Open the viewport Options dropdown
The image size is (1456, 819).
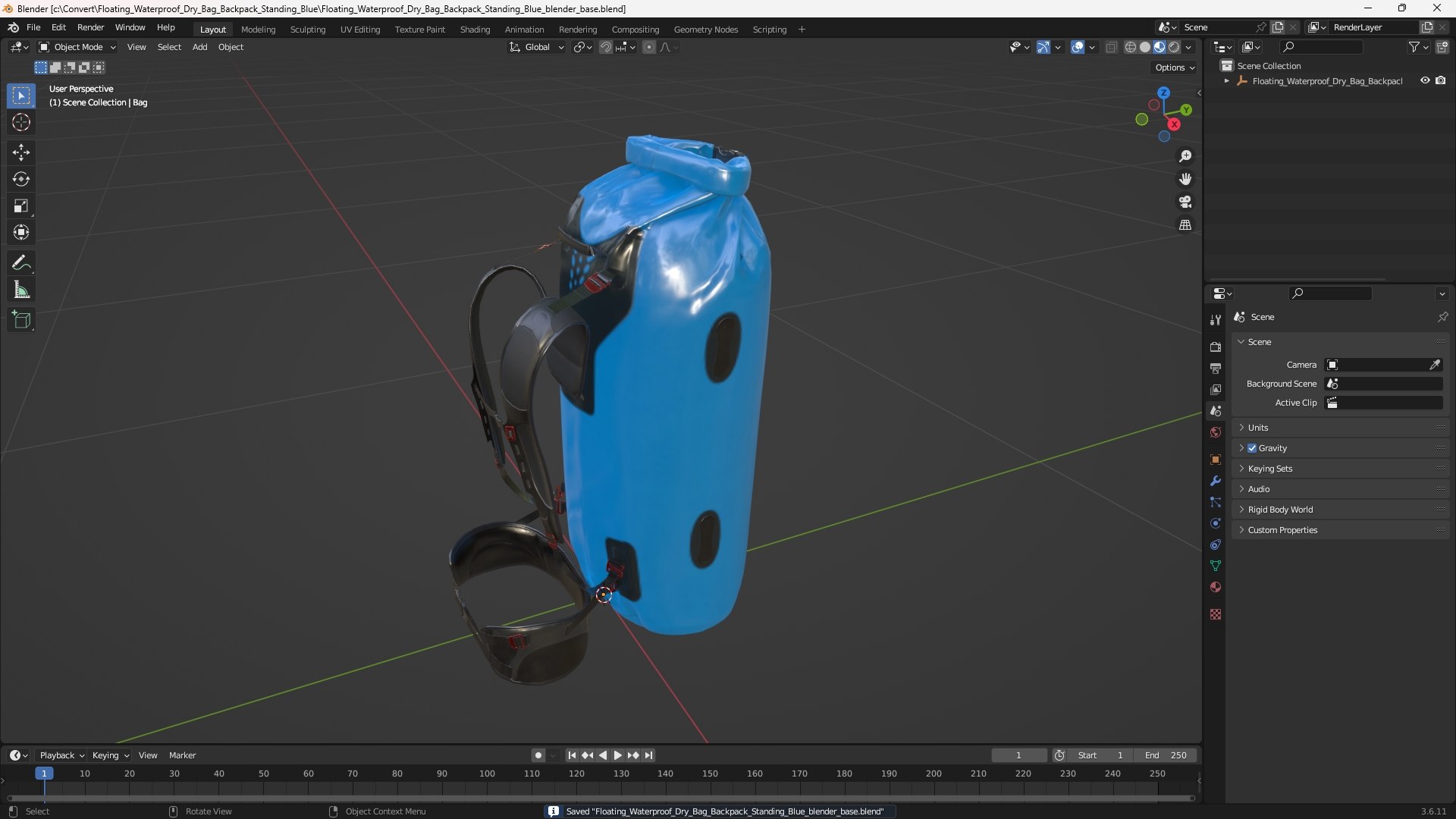pos(1174,67)
